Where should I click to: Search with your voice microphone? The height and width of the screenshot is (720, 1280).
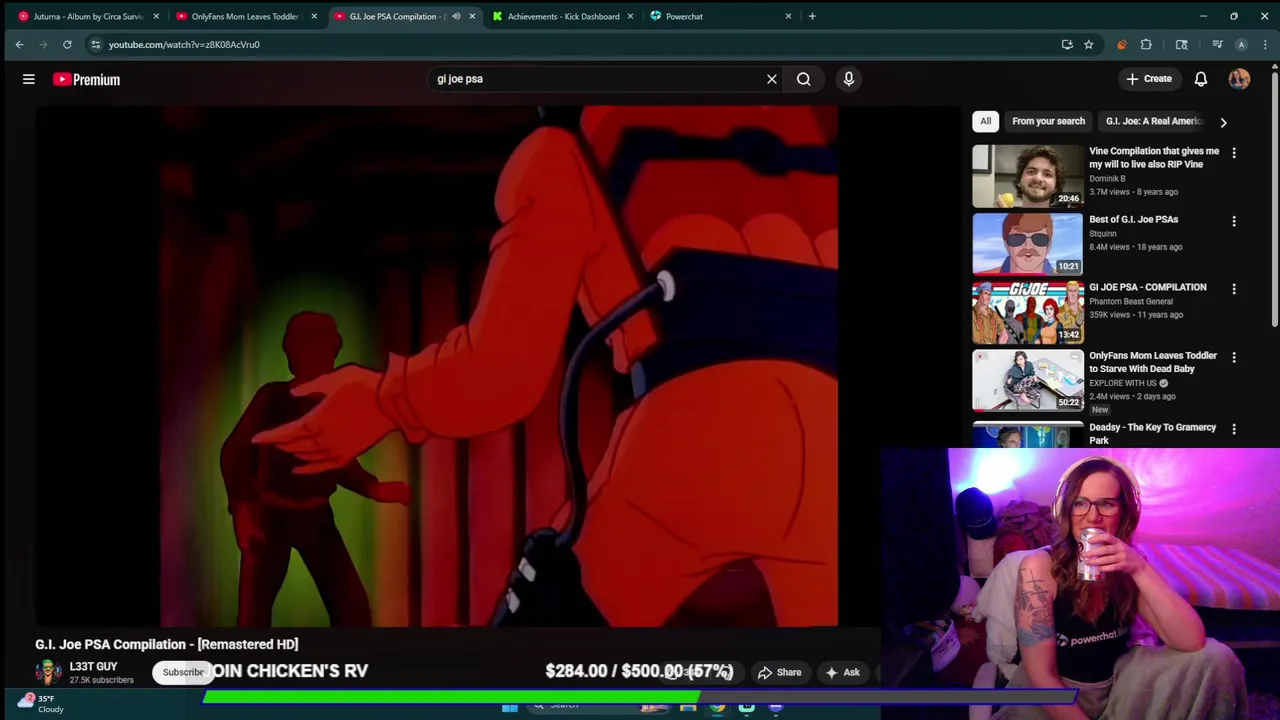849,79
